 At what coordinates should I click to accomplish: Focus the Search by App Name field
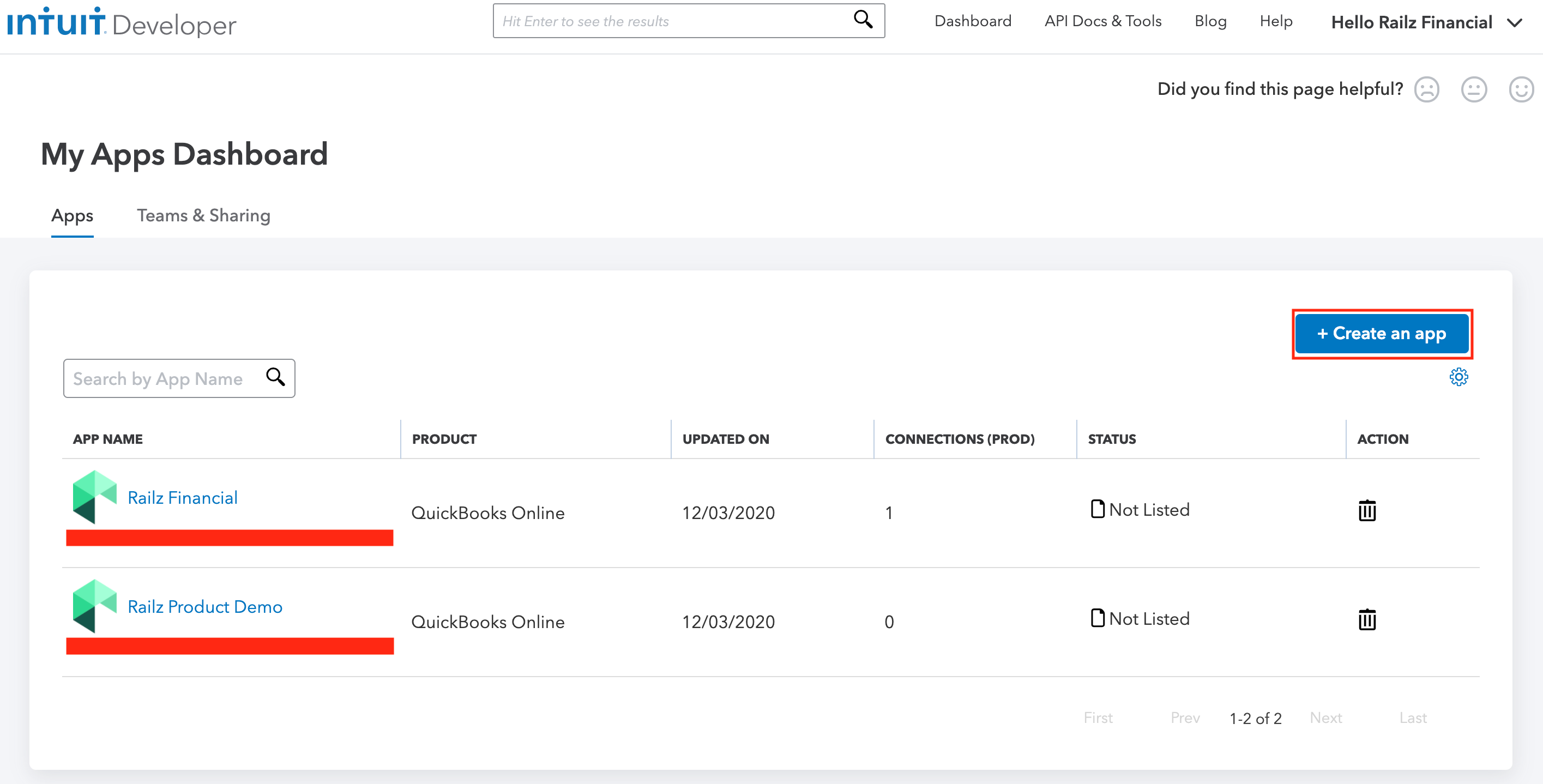click(162, 378)
